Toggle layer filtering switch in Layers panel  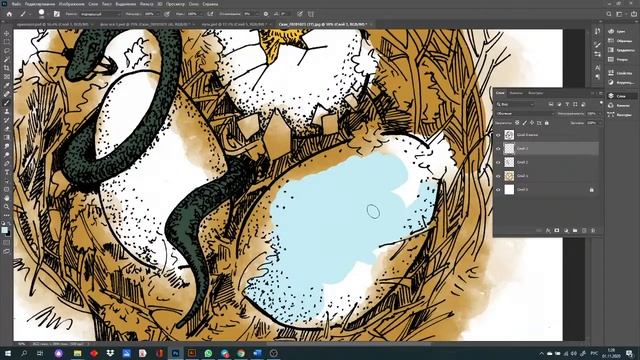point(601,103)
